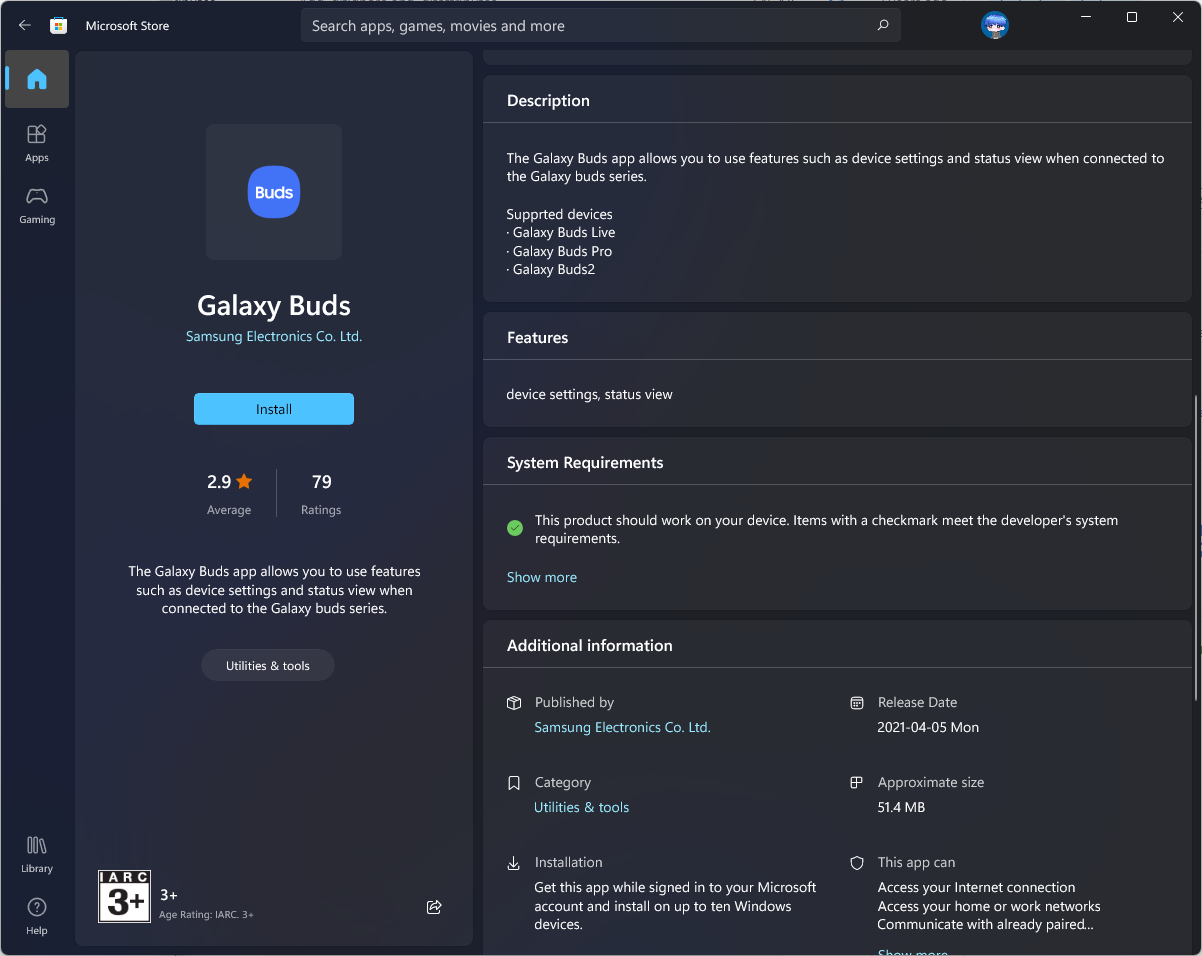
Task: Open the Library in sidebar
Action: (x=37, y=854)
